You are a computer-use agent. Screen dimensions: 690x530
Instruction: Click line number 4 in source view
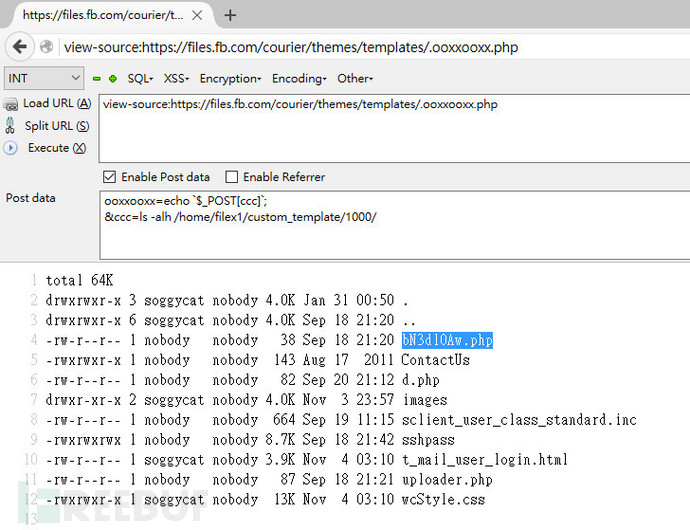pos(34,340)
